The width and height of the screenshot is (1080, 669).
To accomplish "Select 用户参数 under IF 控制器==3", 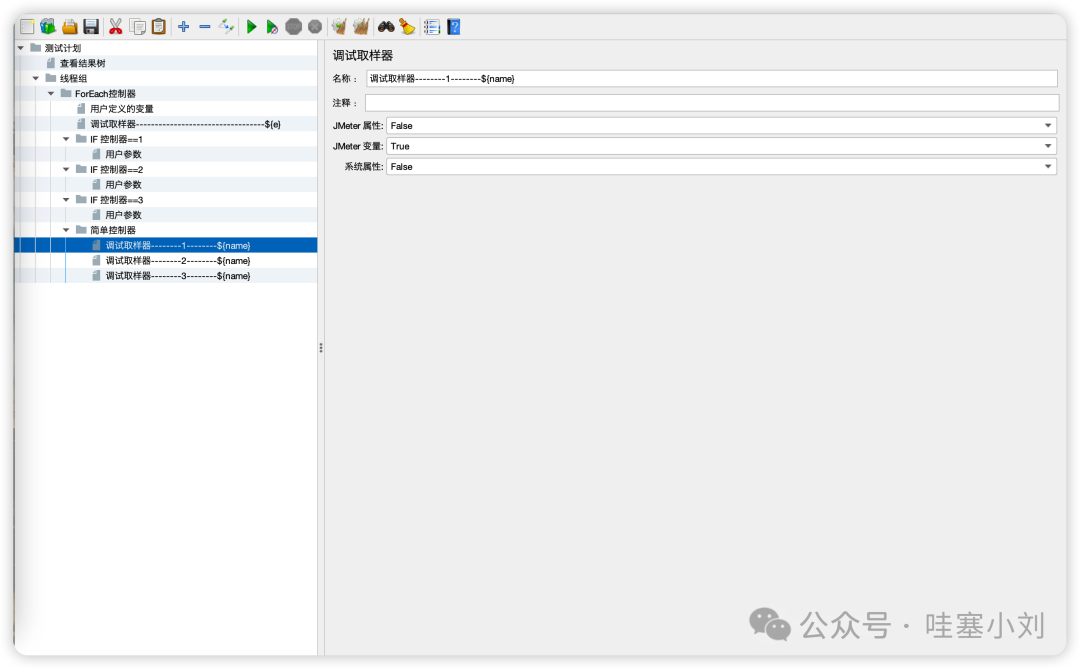I will pyautogui.click(x=123, y=215).
